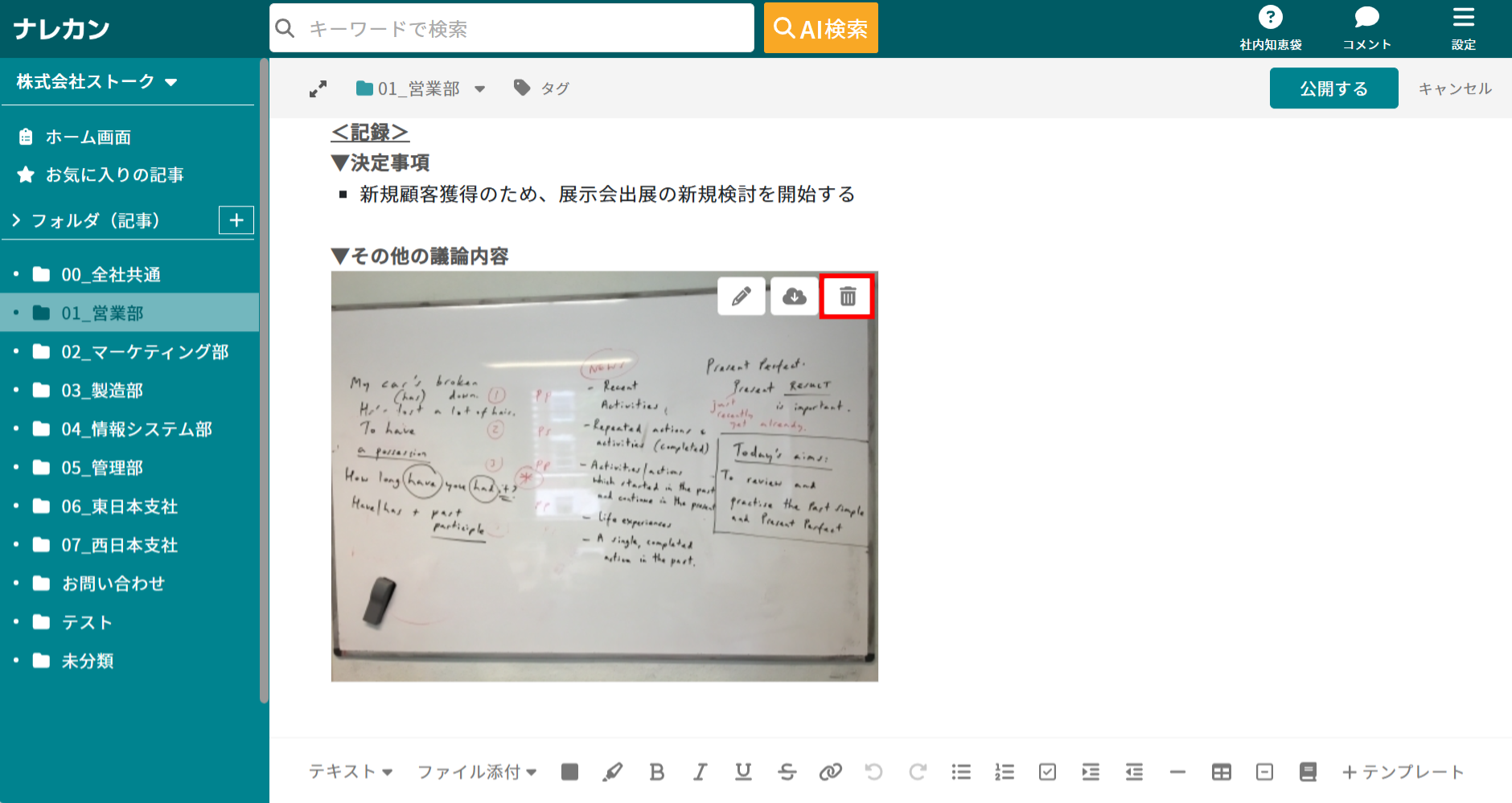Apply bold formatting to text
Screen dimensions: 1512x803
[657, 772]
